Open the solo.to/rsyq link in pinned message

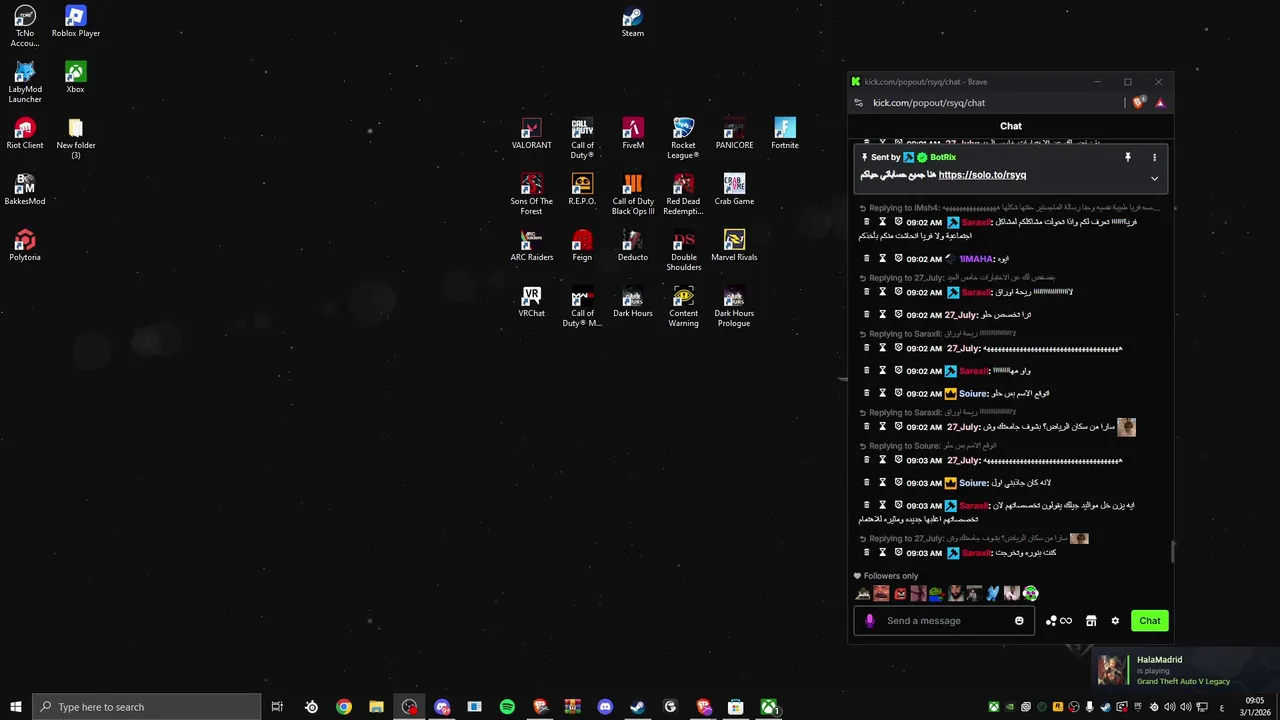coord(982,175)
